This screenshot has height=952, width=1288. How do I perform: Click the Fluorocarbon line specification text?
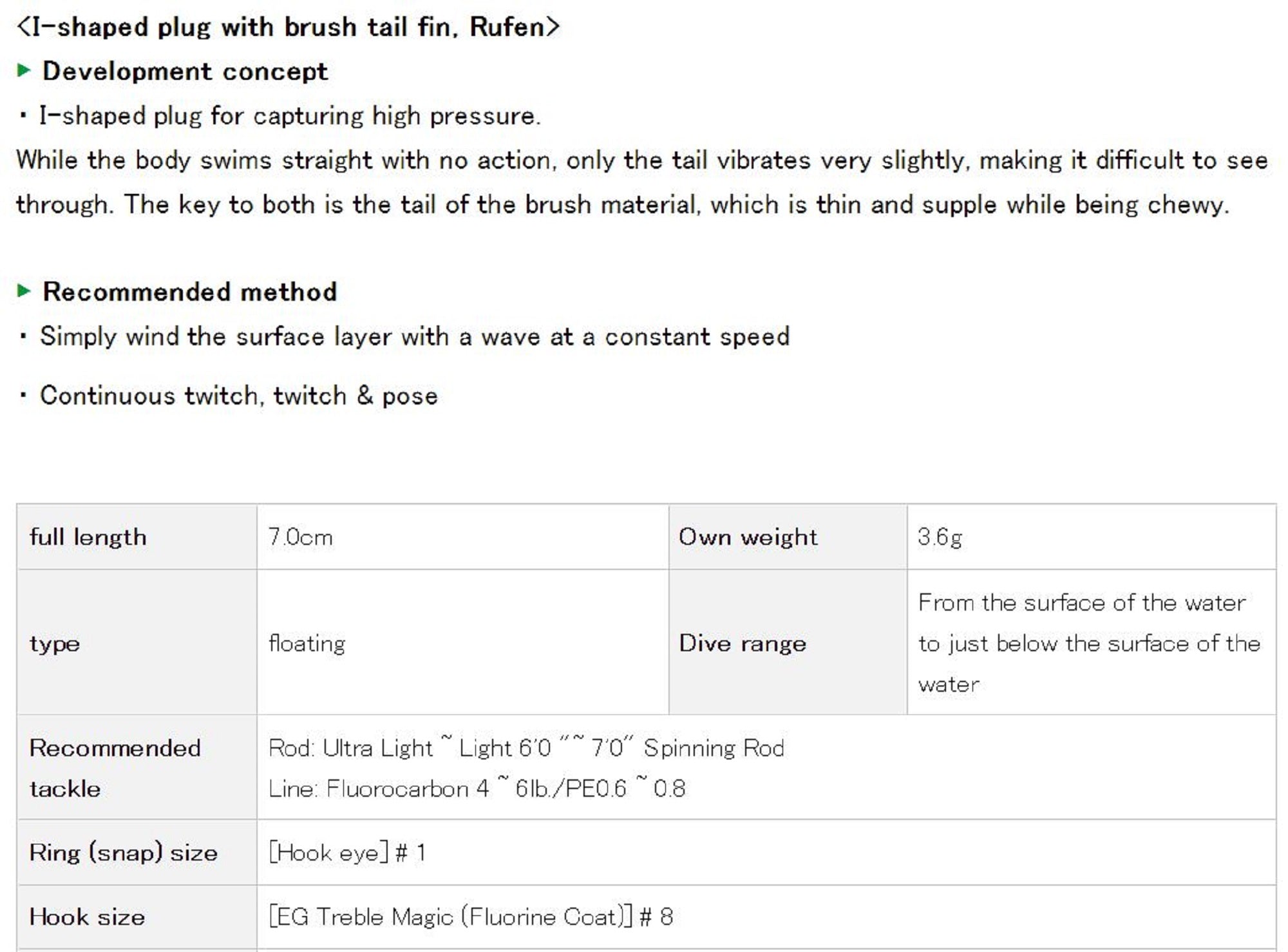tap(477, 788)
